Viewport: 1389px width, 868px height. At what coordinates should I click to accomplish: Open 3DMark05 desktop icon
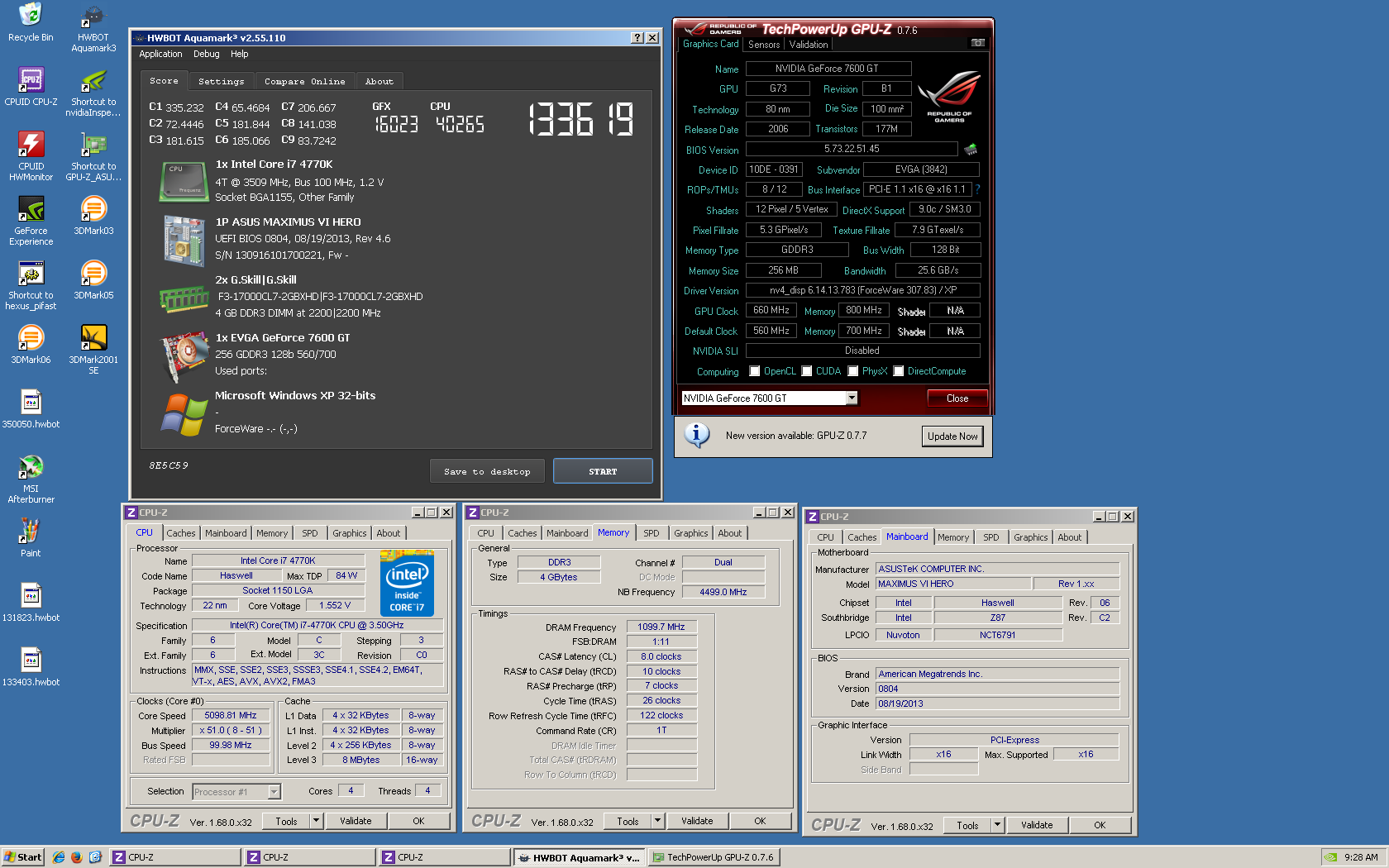pyautogui.click(x=93, y=280)
